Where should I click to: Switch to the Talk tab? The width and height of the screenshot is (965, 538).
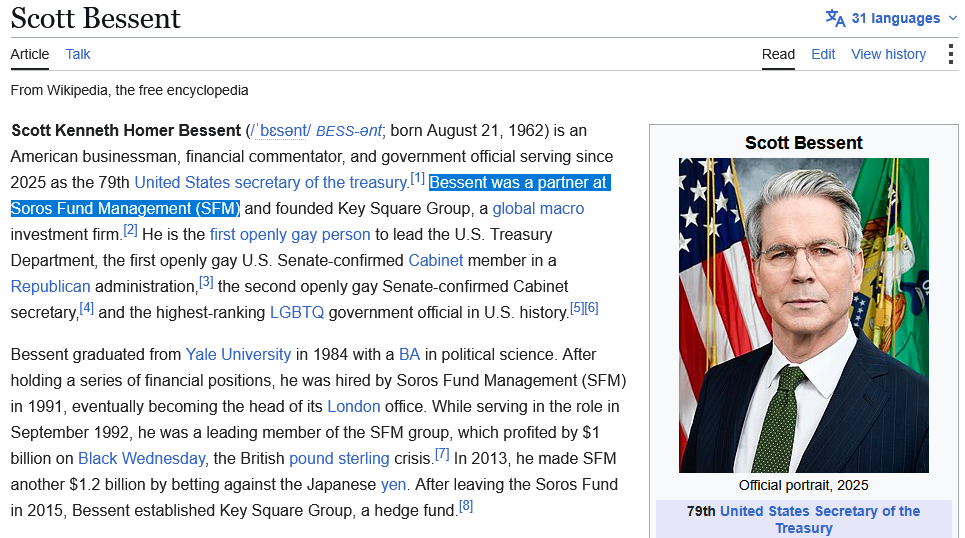(78, 54)
